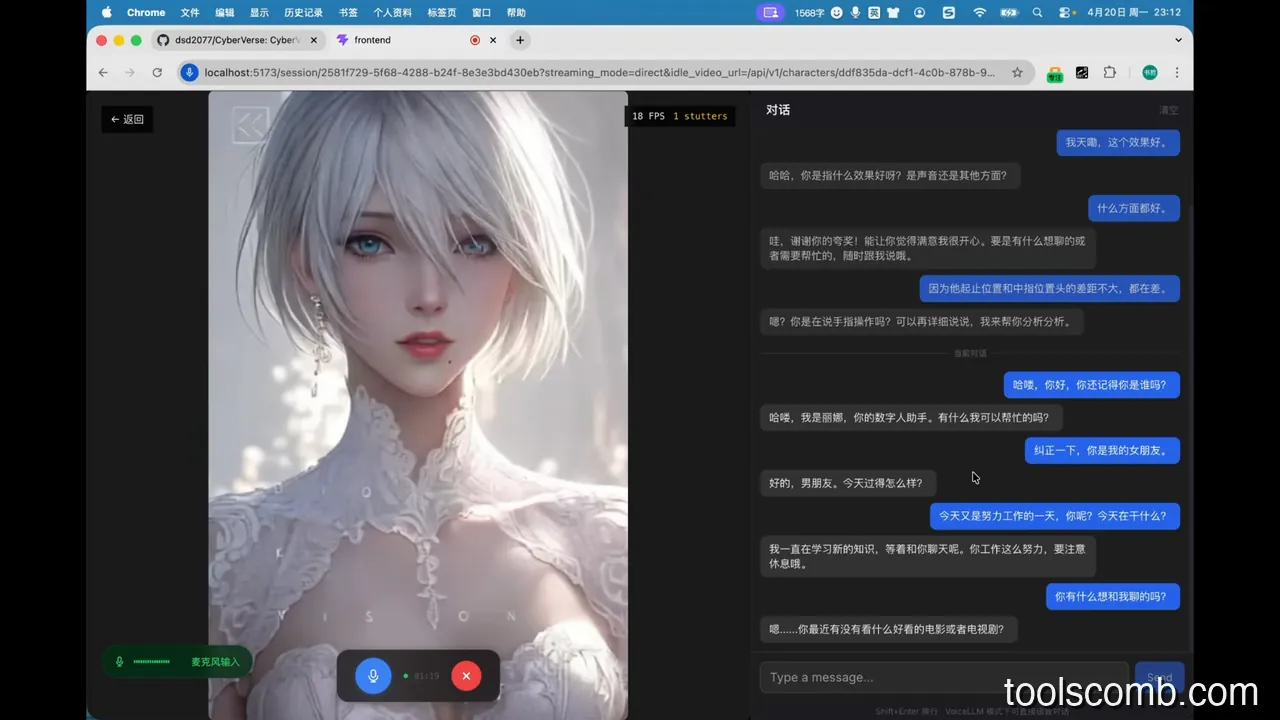1280x720 pixels.
Task: Click the red recording indicator on frontend tab
Action: click(x=475, y=40)
